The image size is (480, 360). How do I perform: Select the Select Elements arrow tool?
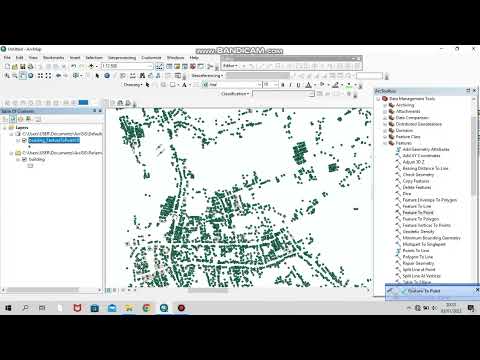(x=97, y=76)
